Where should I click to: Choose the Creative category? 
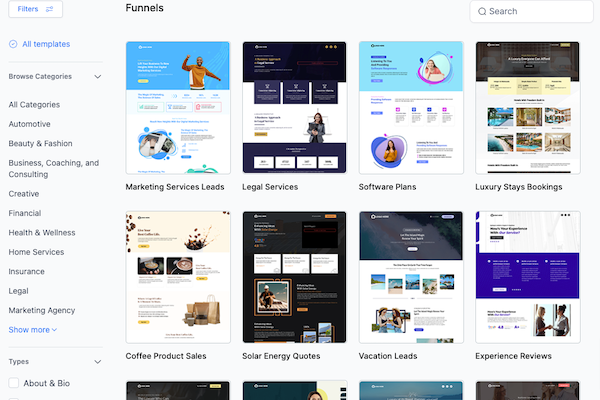tap(24, 194)
